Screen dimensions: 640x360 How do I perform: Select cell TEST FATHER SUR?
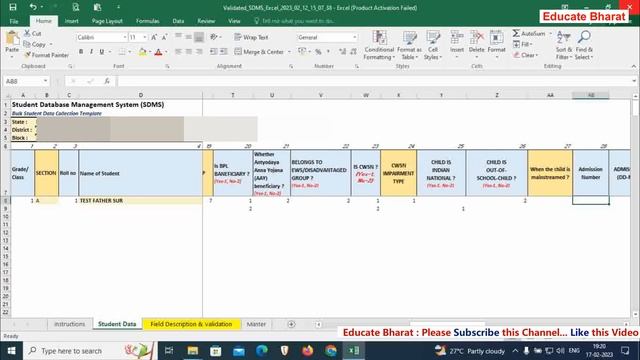click(x=140, y=200)
